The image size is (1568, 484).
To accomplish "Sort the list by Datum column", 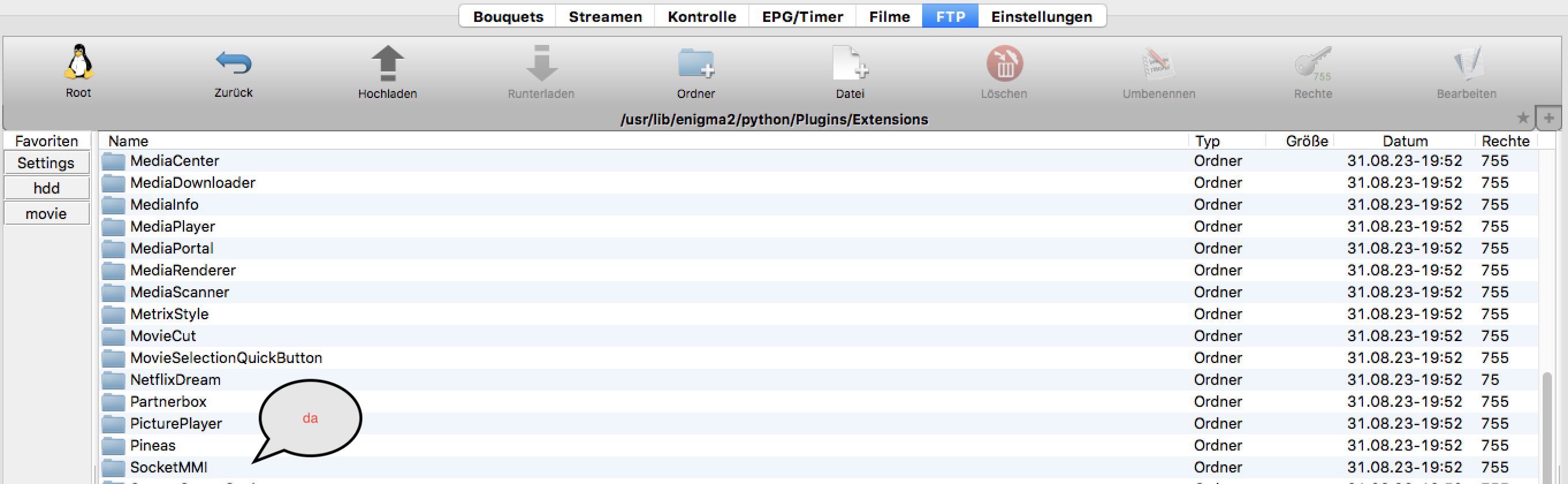I will (1405, 141).
